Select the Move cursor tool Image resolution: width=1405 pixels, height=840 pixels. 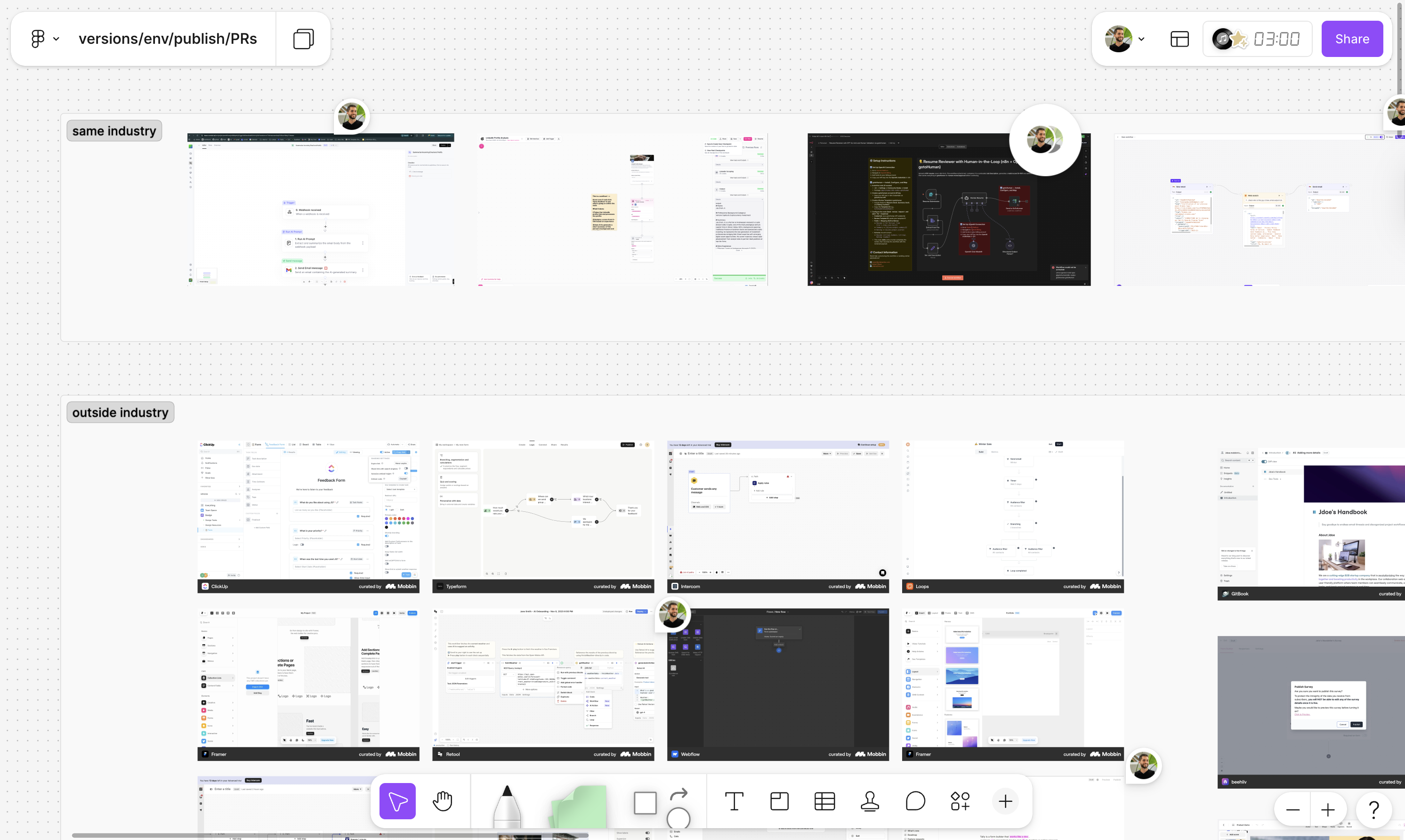point(397,801)
